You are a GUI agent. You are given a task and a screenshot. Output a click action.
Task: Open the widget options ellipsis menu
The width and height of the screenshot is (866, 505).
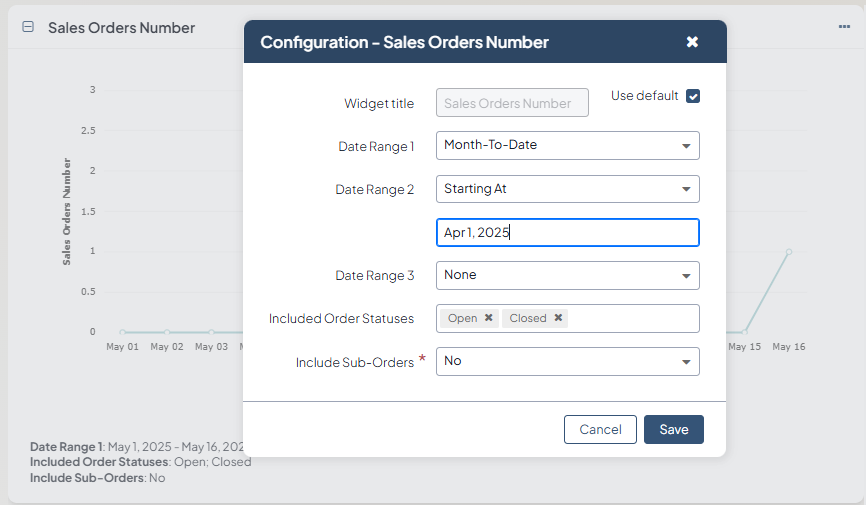[x=844, y=27]
